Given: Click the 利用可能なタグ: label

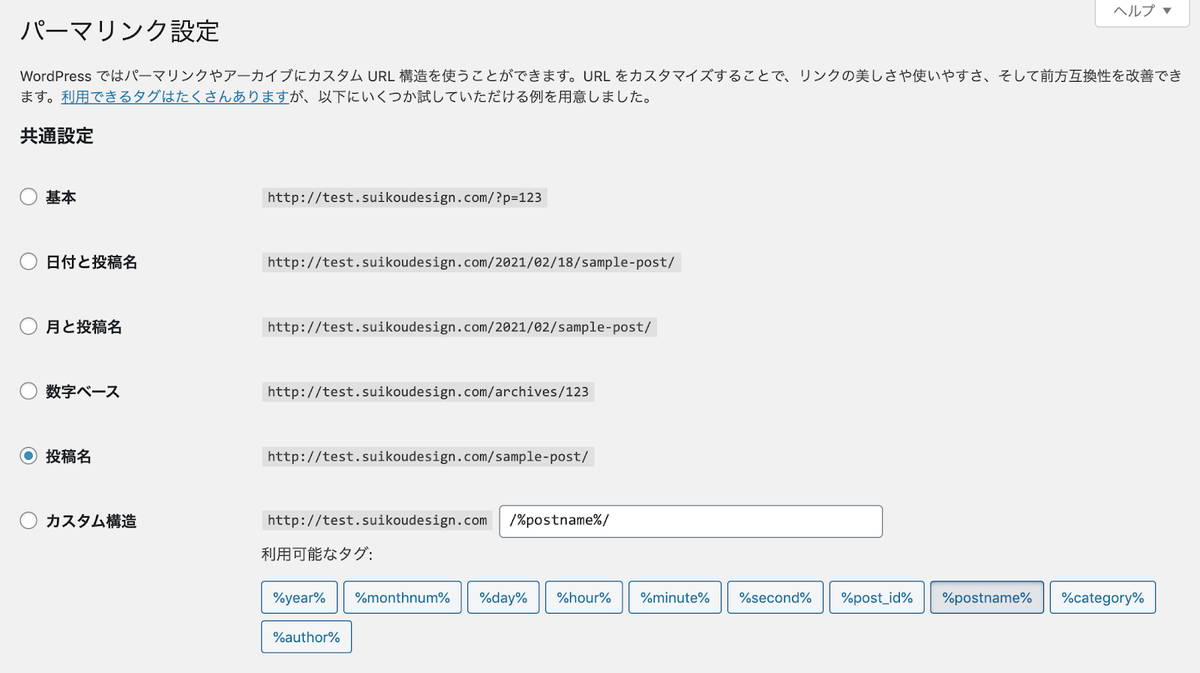Looking at the screenshot, I should [316, 554].
